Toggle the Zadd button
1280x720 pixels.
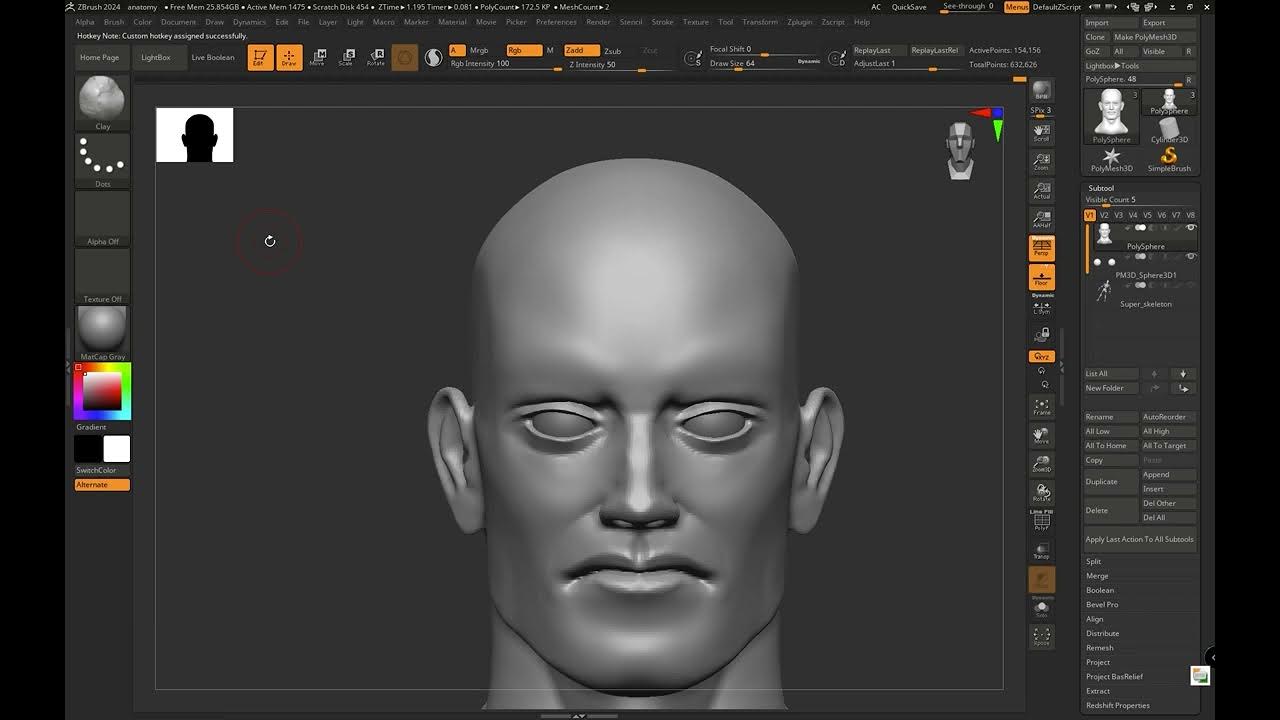(582, 50)
